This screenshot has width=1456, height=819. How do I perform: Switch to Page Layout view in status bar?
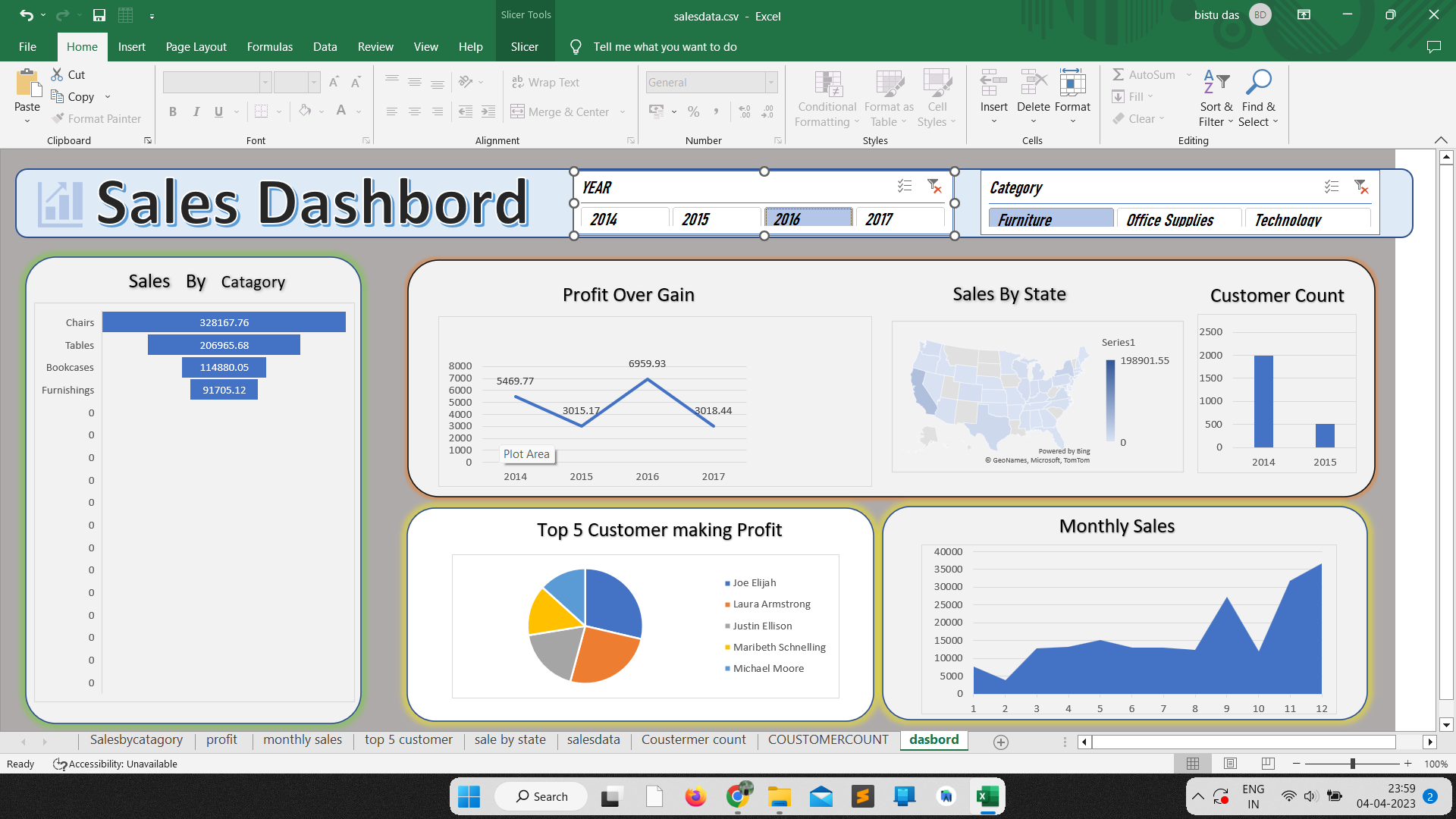[x=1230, y=764]
